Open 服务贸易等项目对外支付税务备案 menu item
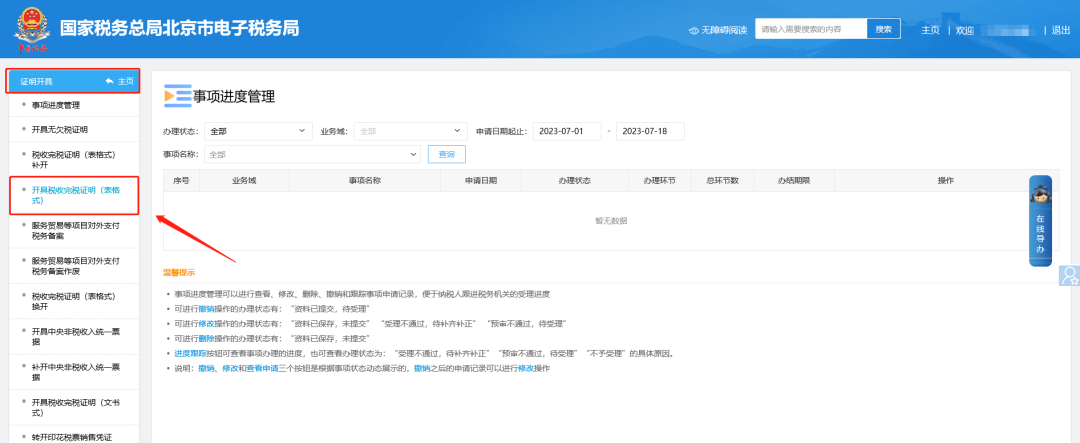 point(74,232)
